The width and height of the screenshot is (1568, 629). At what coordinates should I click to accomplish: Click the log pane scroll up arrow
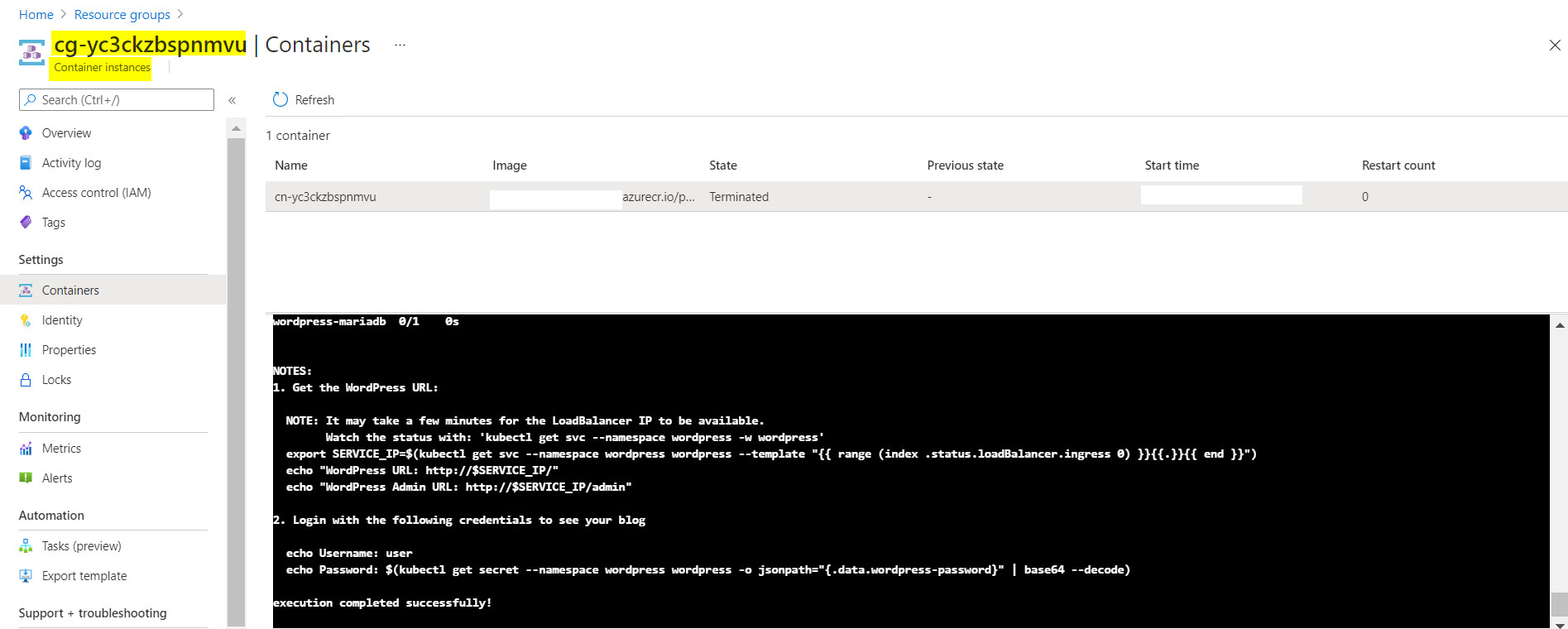(x=1560, y=325)
